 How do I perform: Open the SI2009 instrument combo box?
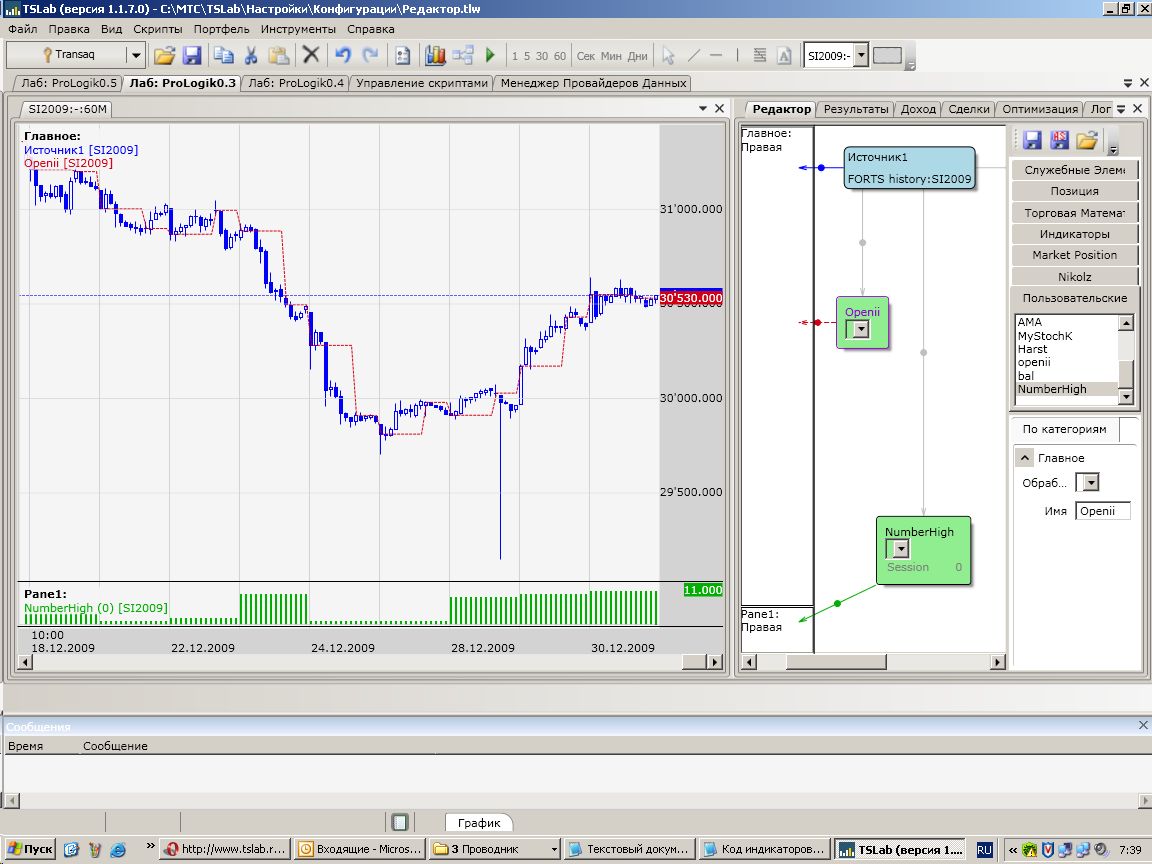click(x=861, y=55)
